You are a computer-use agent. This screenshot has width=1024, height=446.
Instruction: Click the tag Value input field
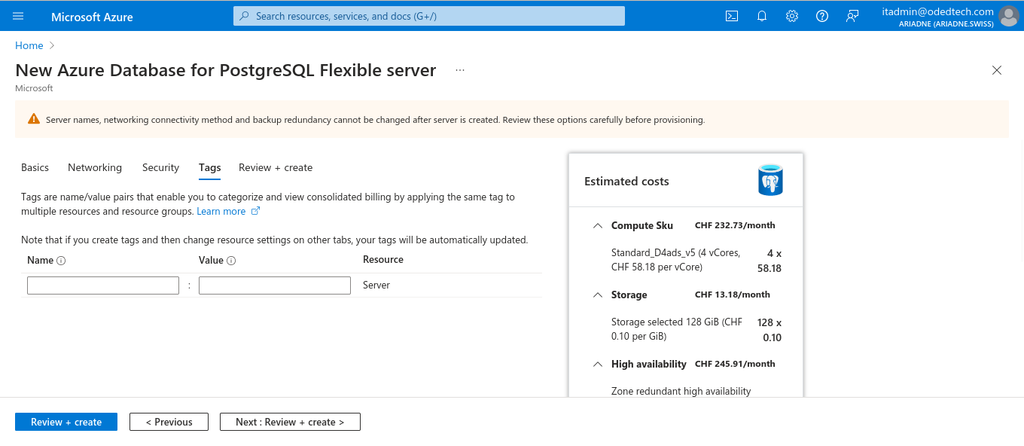(275, 285)
